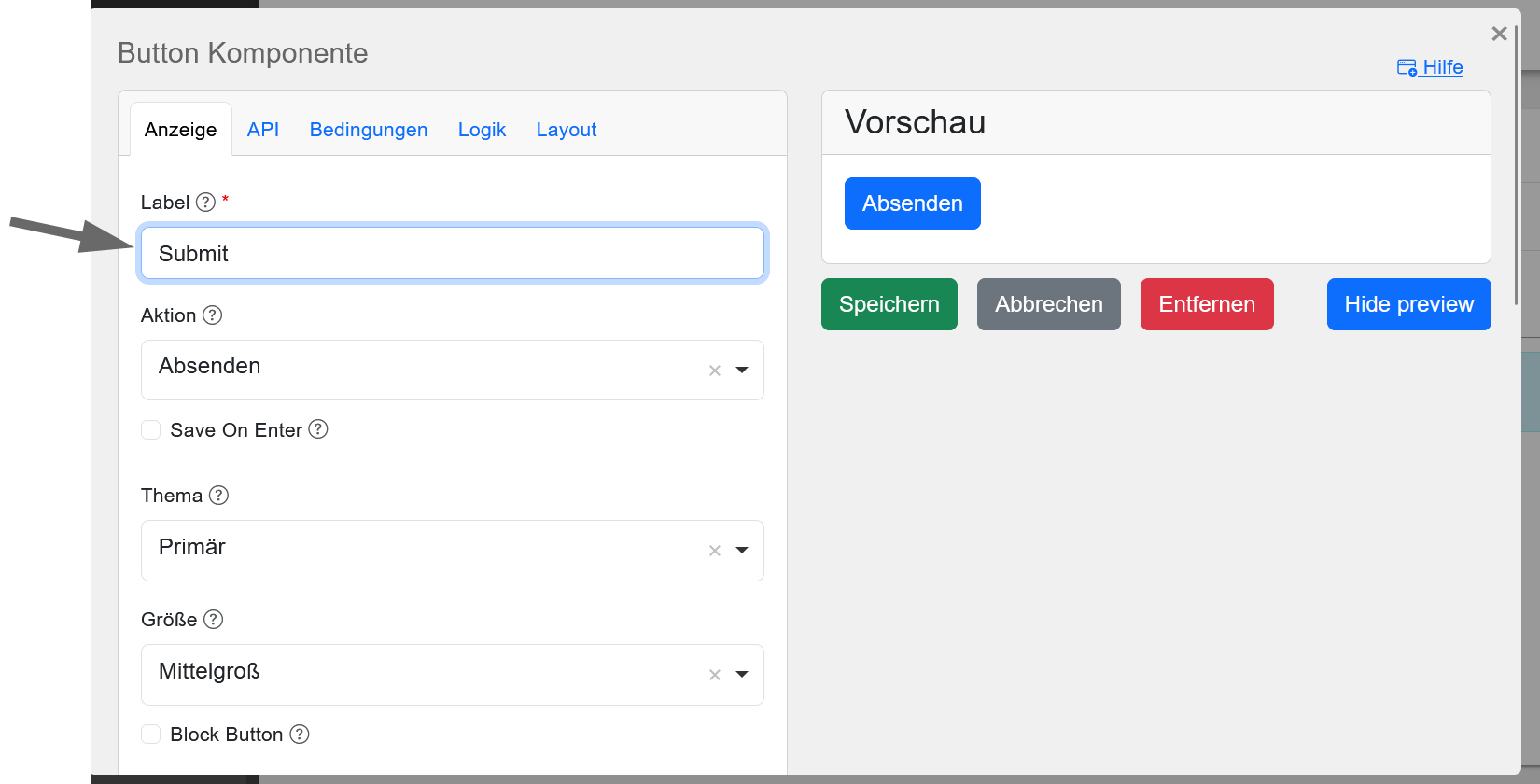Clear the Primär theme selection
1540x784 pixels.
(714, 551)
